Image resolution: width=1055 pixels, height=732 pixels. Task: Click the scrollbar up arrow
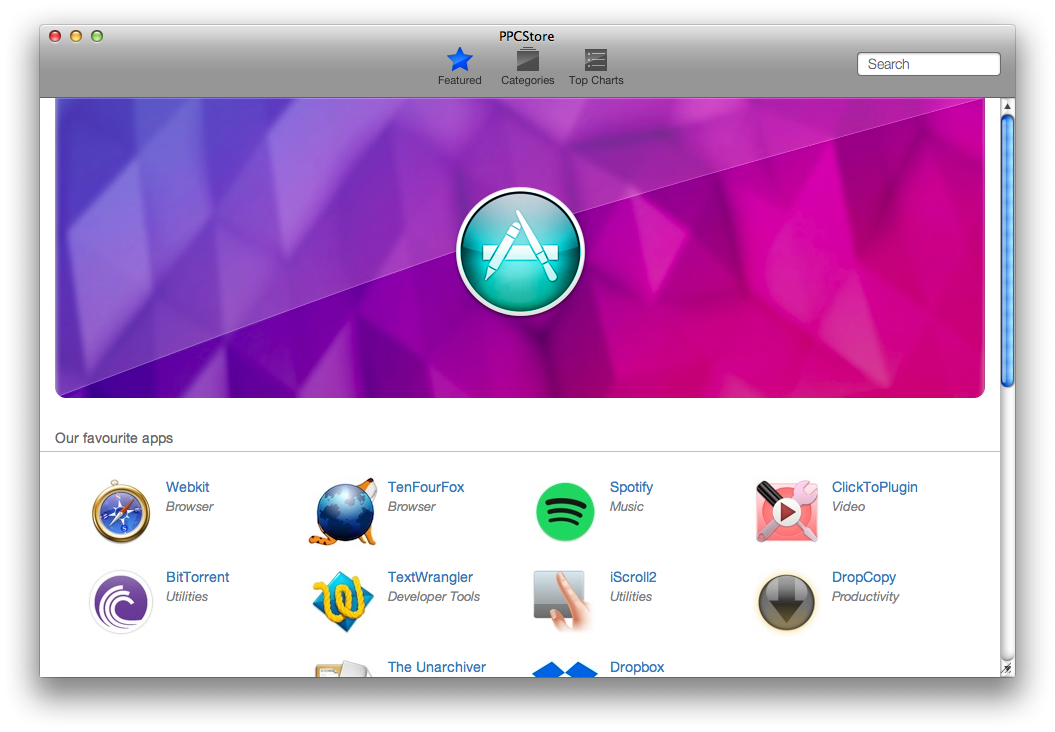[1007, 106]
